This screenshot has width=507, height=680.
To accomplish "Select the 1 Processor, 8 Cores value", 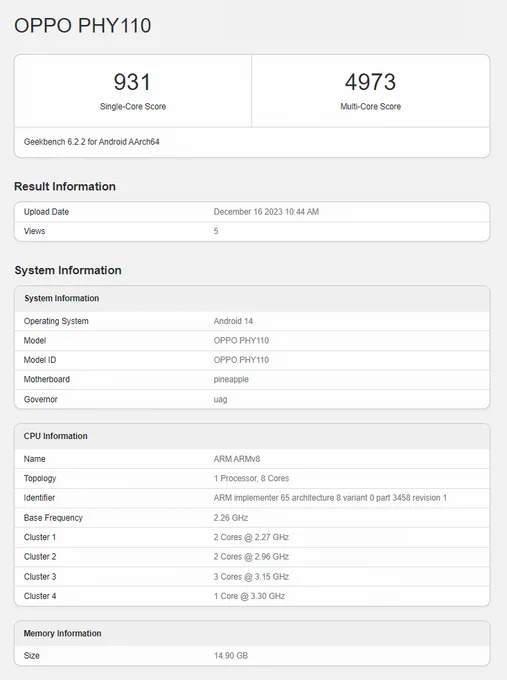I will [251, 478].
